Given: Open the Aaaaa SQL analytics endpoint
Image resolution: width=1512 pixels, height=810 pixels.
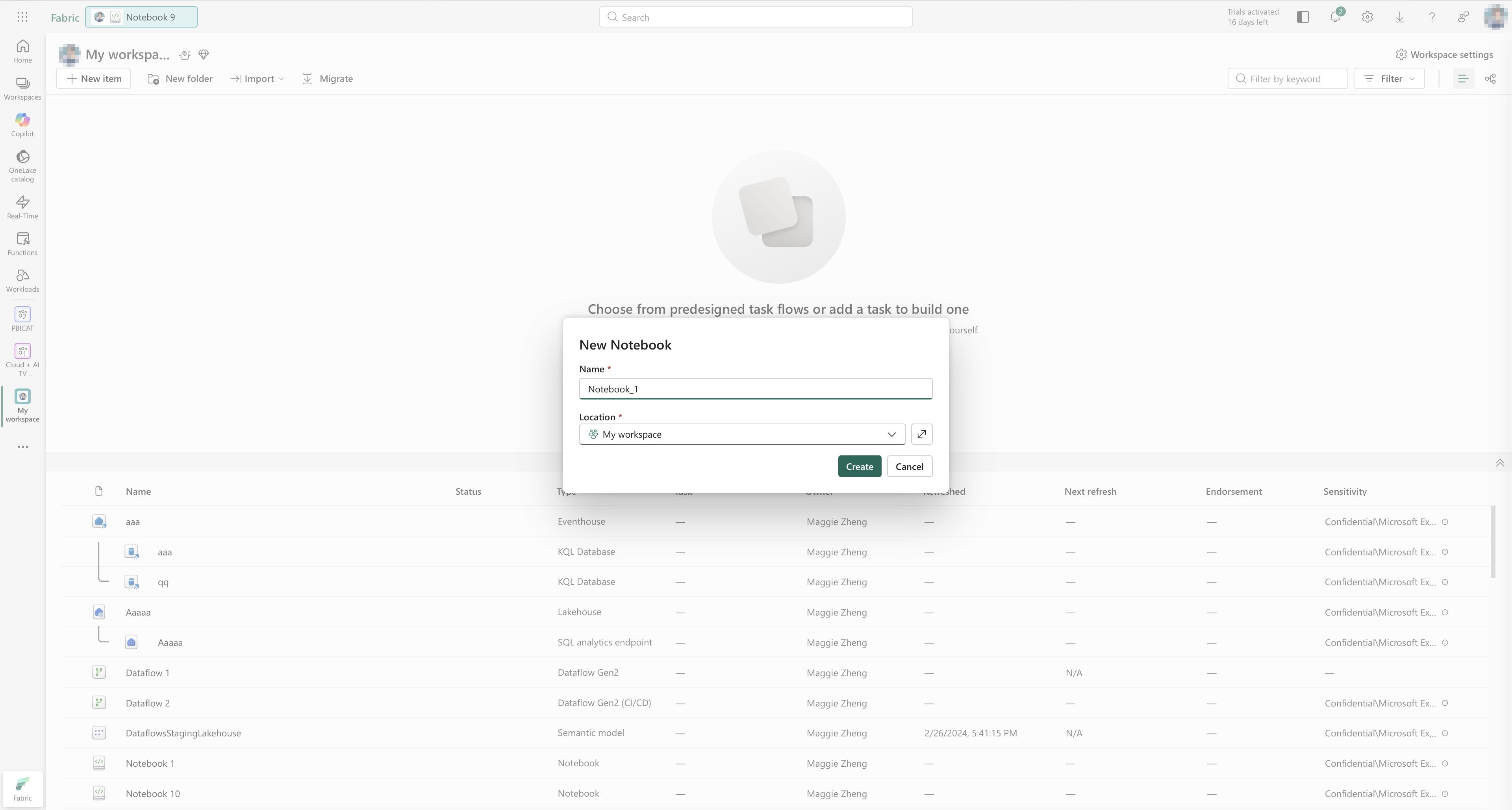Looking at the screenshot, I should tap(170, 642).
